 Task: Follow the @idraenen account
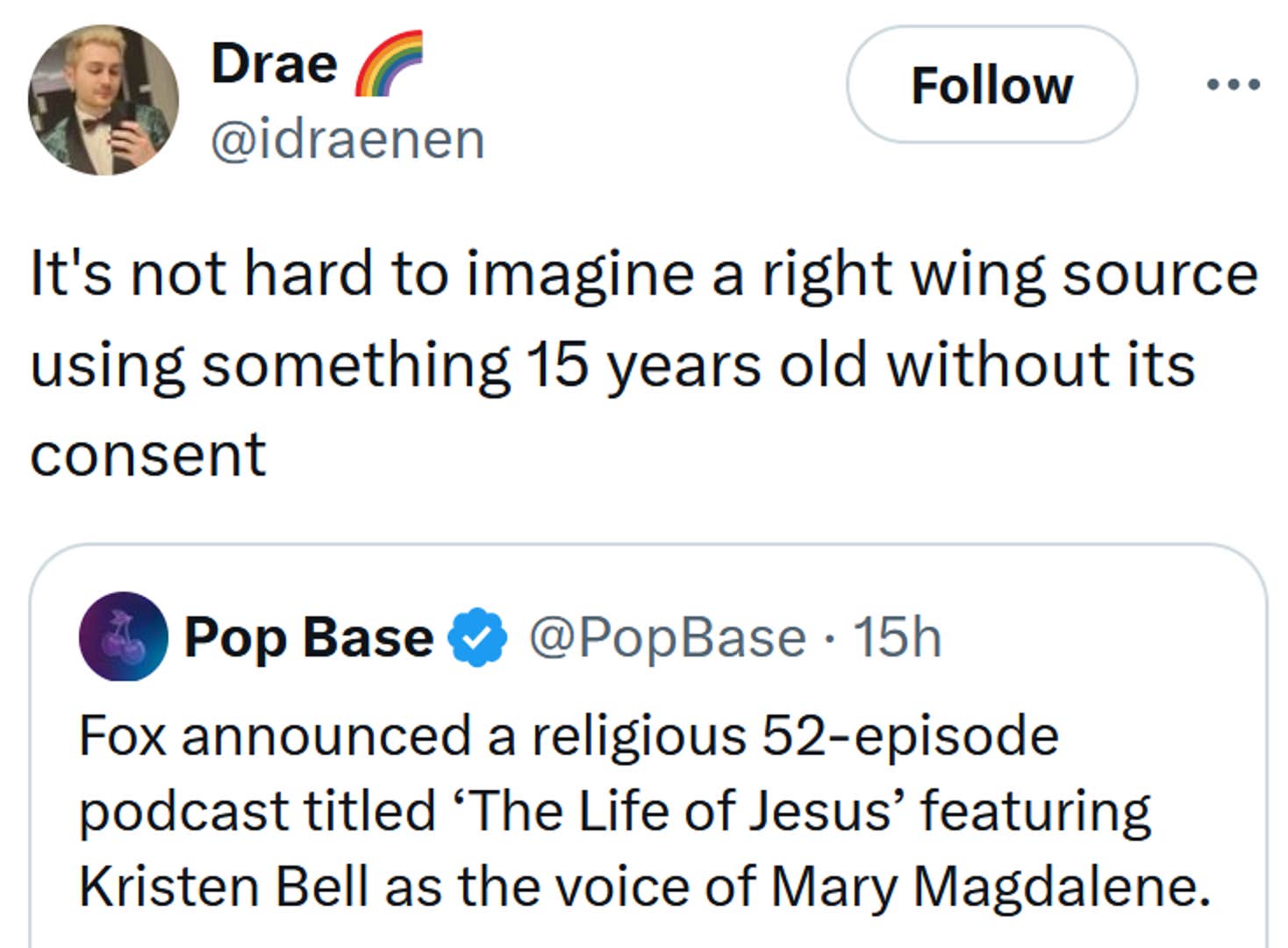click(x=991, y=85)
